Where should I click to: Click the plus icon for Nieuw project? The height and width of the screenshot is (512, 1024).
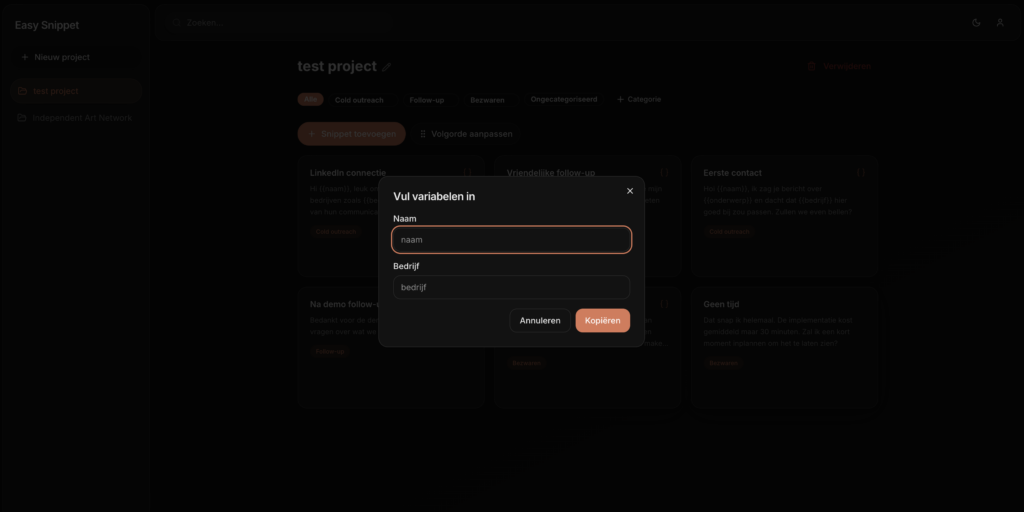25,58
